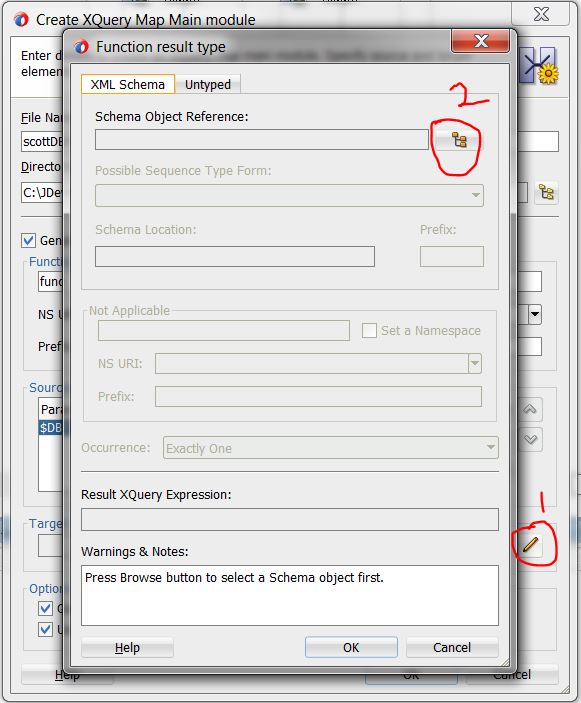Screen dimensions: 581x703
Task: Switch to the Untyped tab
Action: click(x=208, y=84)
